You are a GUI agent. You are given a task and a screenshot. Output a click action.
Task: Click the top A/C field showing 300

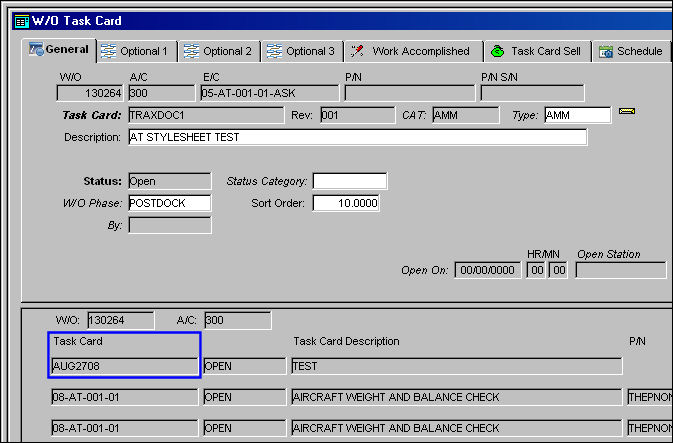tap(162, 93)
